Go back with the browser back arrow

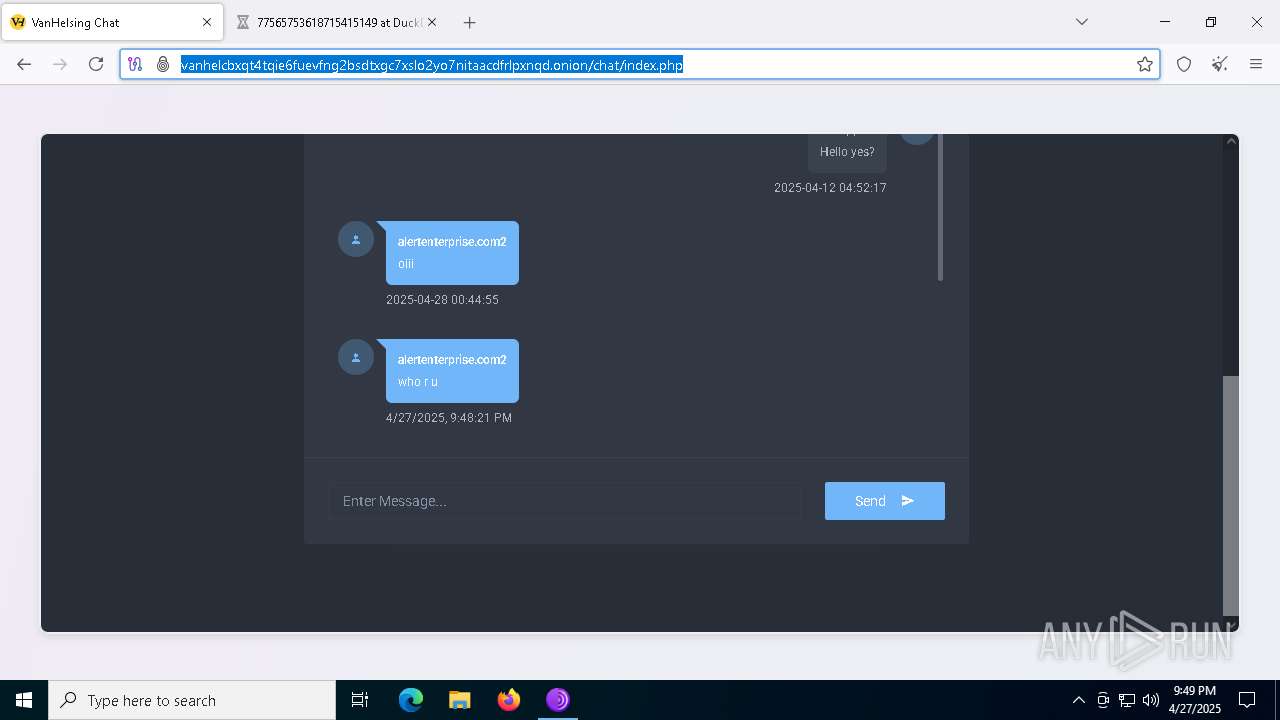[x=24, y=64]
